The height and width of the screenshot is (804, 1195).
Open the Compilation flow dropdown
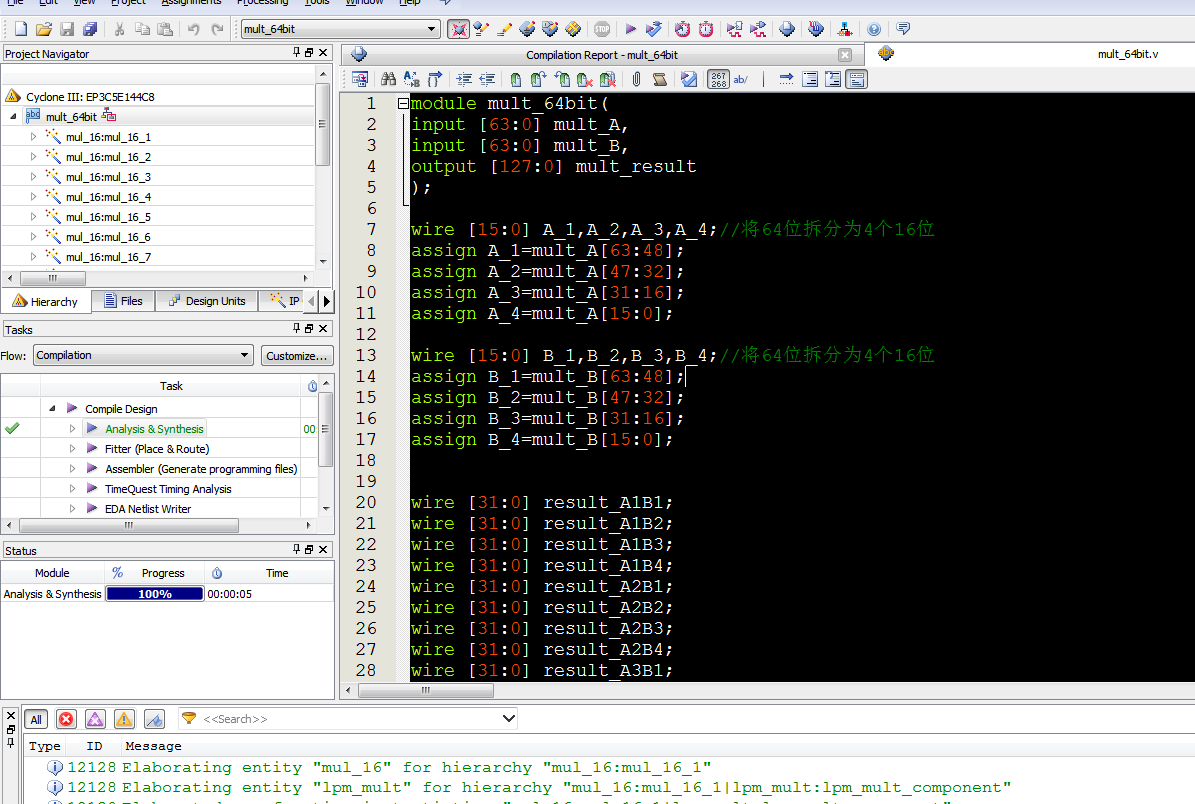pos(143,355)
